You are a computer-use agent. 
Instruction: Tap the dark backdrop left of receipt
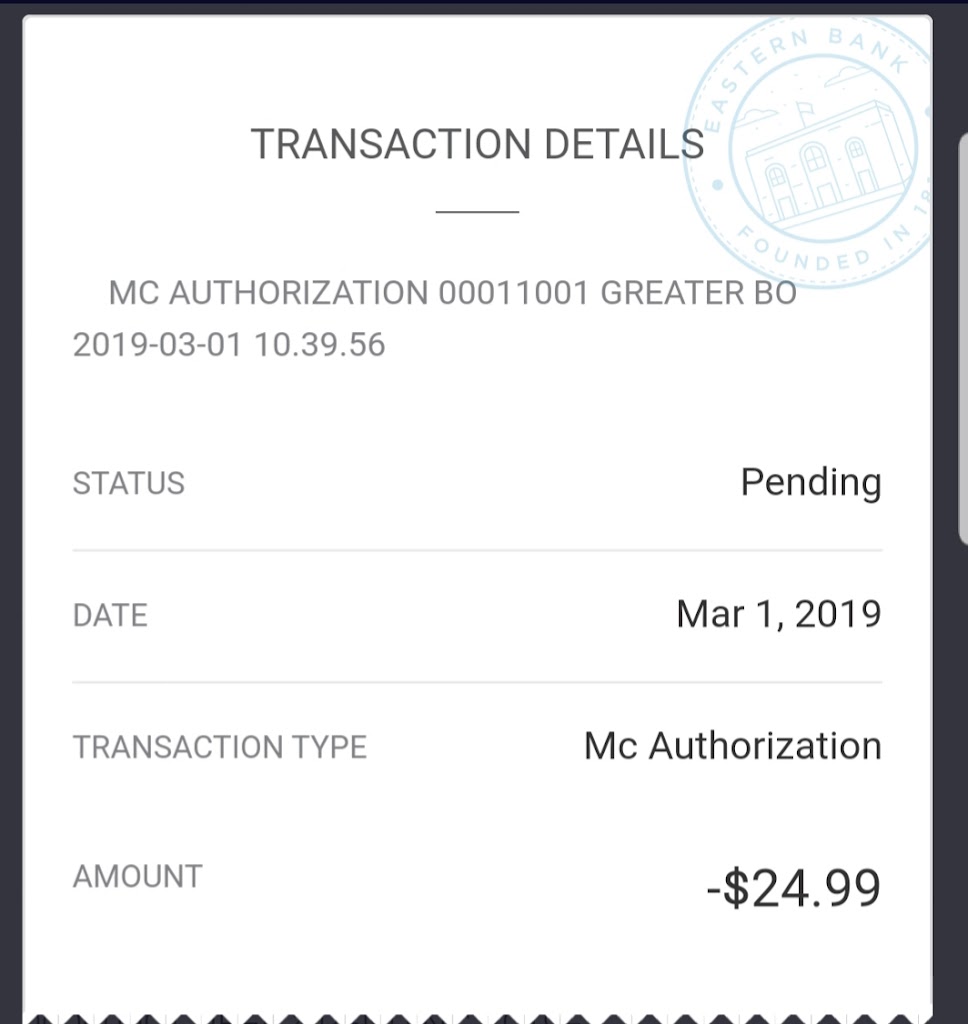point(11,500)
